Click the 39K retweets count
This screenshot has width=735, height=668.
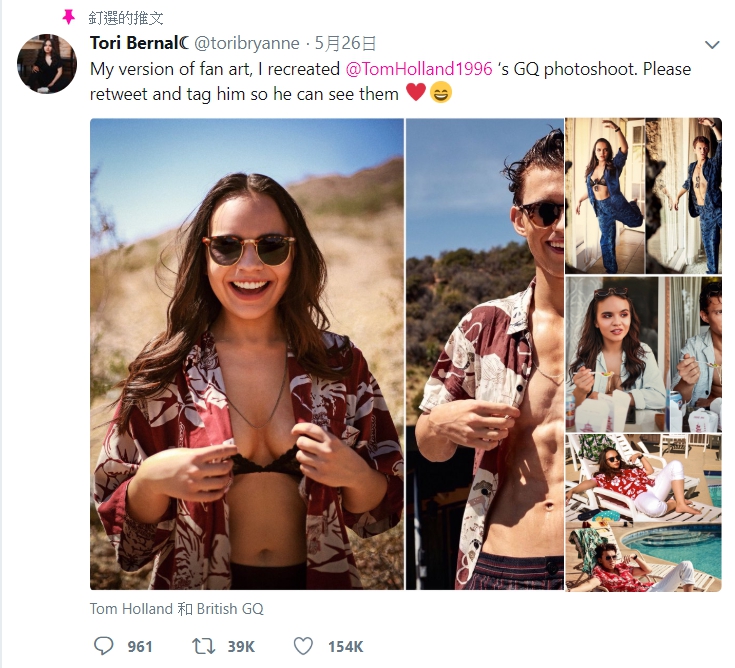click(241, 647)
